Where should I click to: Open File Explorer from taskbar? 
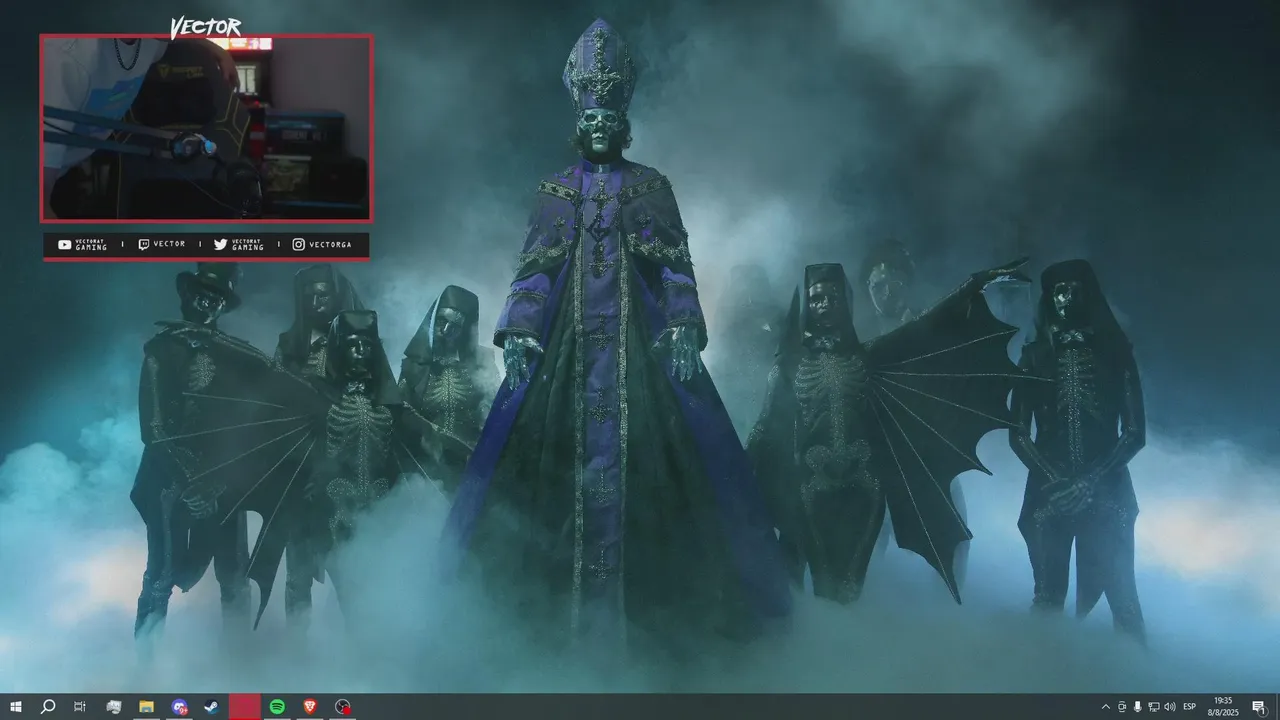(x=146, y=707)
